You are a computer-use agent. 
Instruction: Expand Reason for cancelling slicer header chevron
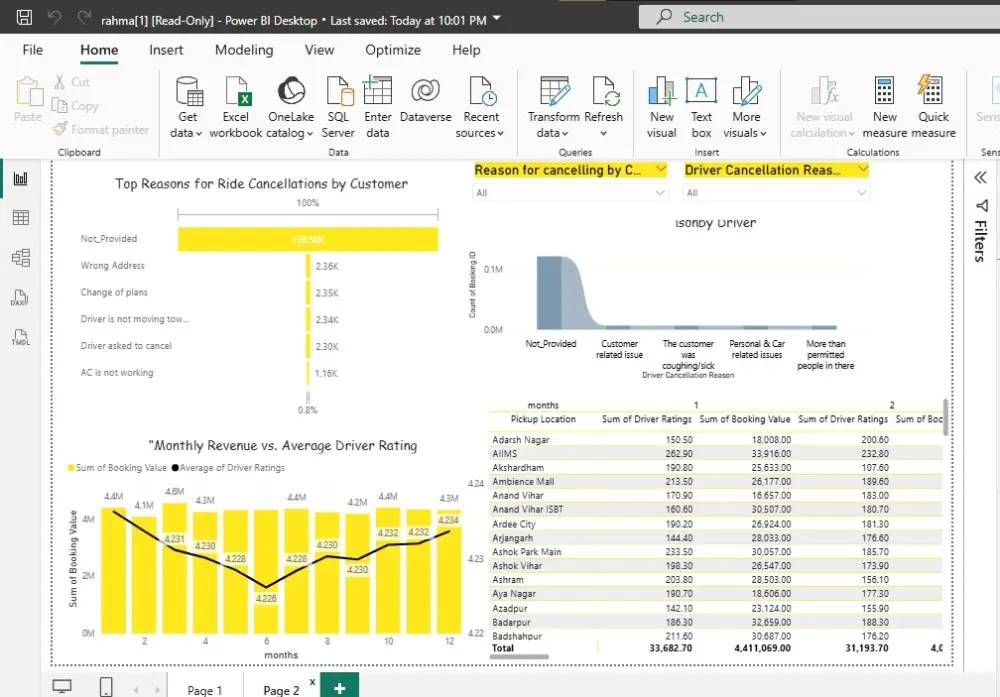(x=661, y=169)
